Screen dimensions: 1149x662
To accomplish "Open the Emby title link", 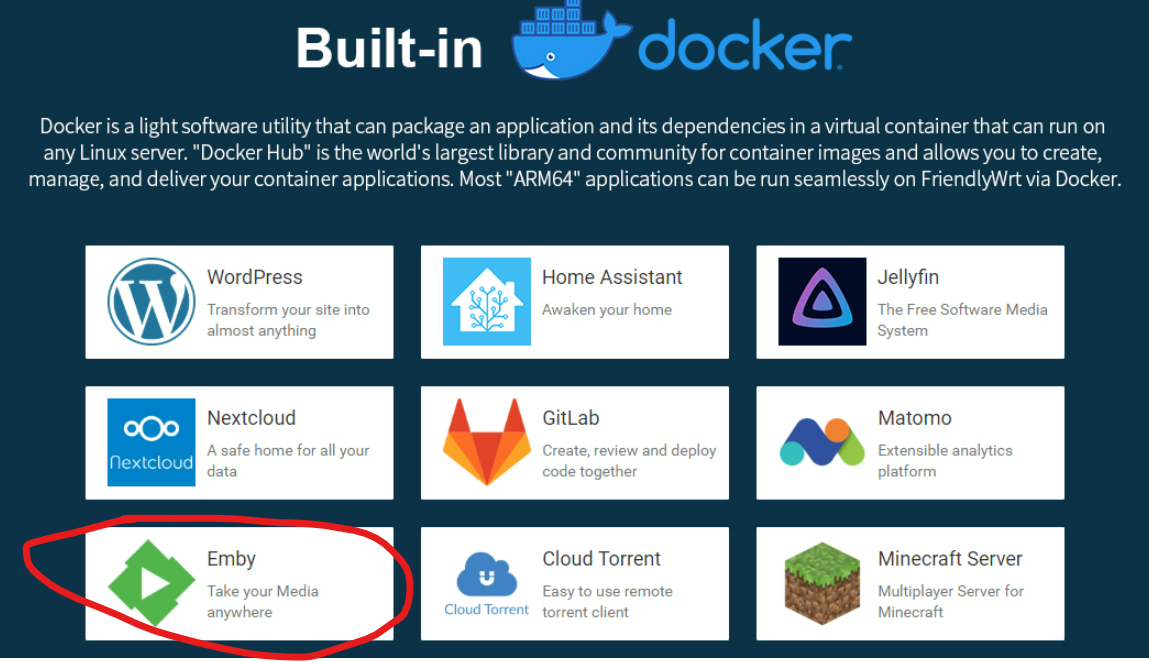I will point(231,559).
